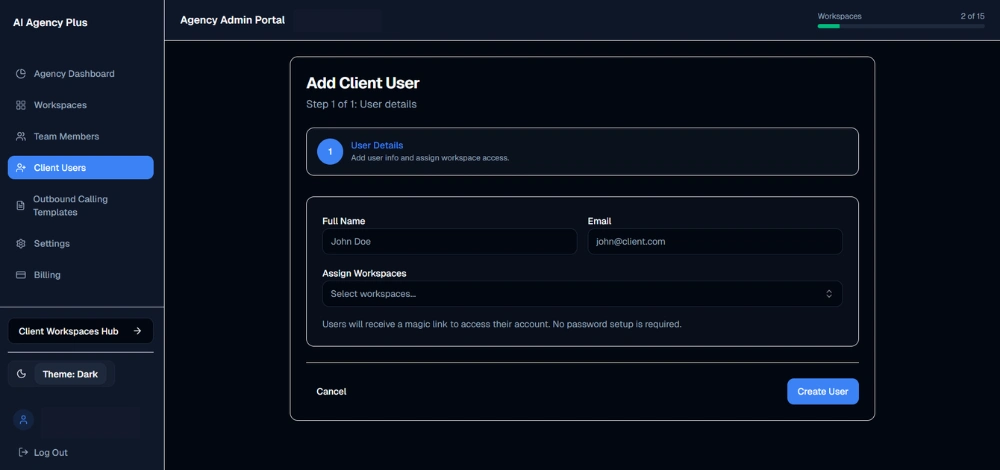Go to Workspaces in sidebar

(x=80, y=105)
